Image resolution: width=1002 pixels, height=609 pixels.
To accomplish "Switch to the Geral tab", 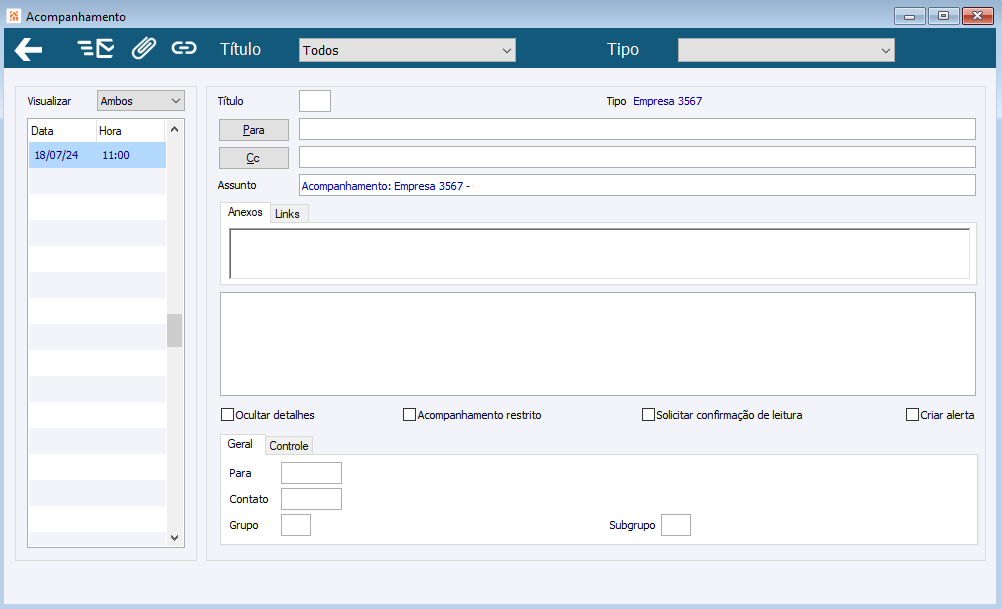I will coord(240,444).
